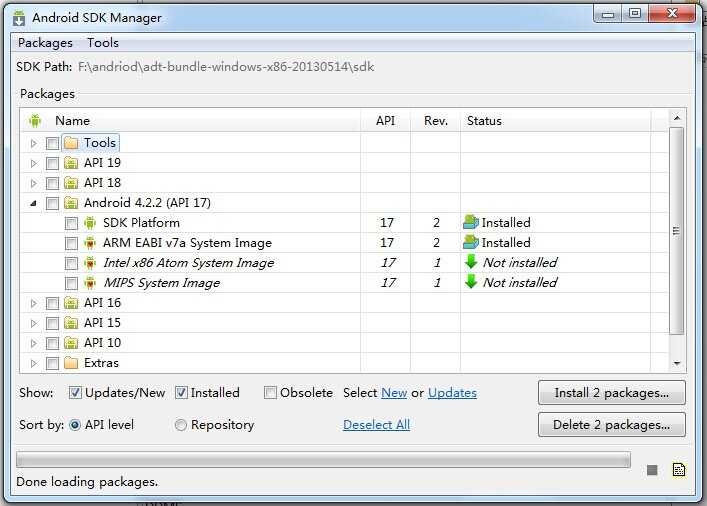
Task: Check the Android 4.2.2 (API 17) checkbox
Action: tap(52, 203)
